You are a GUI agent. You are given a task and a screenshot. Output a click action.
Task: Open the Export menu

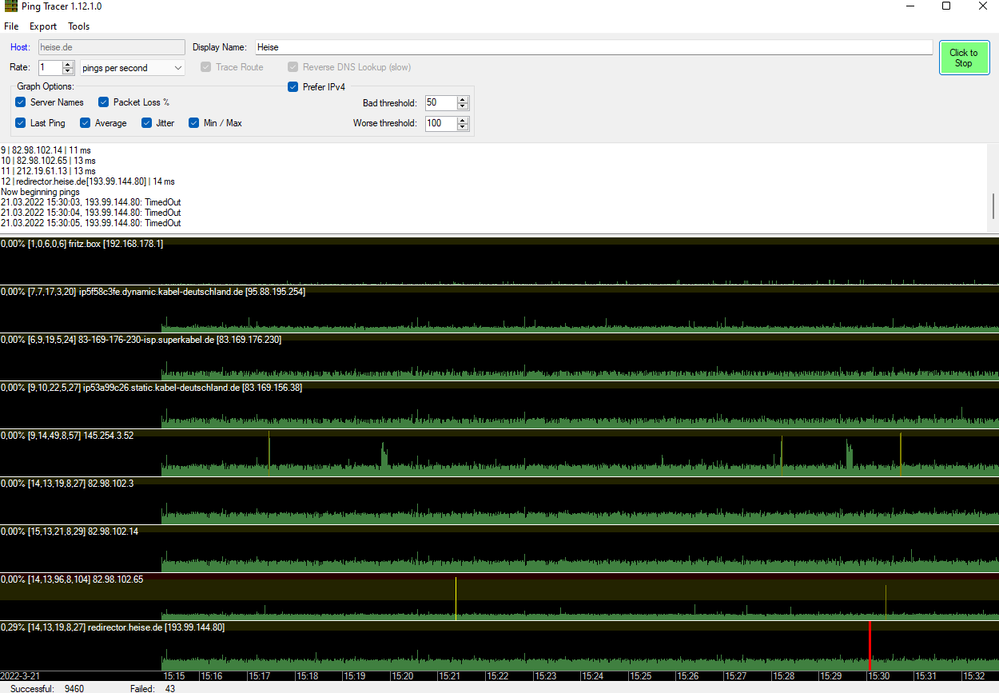coord(43,26)
